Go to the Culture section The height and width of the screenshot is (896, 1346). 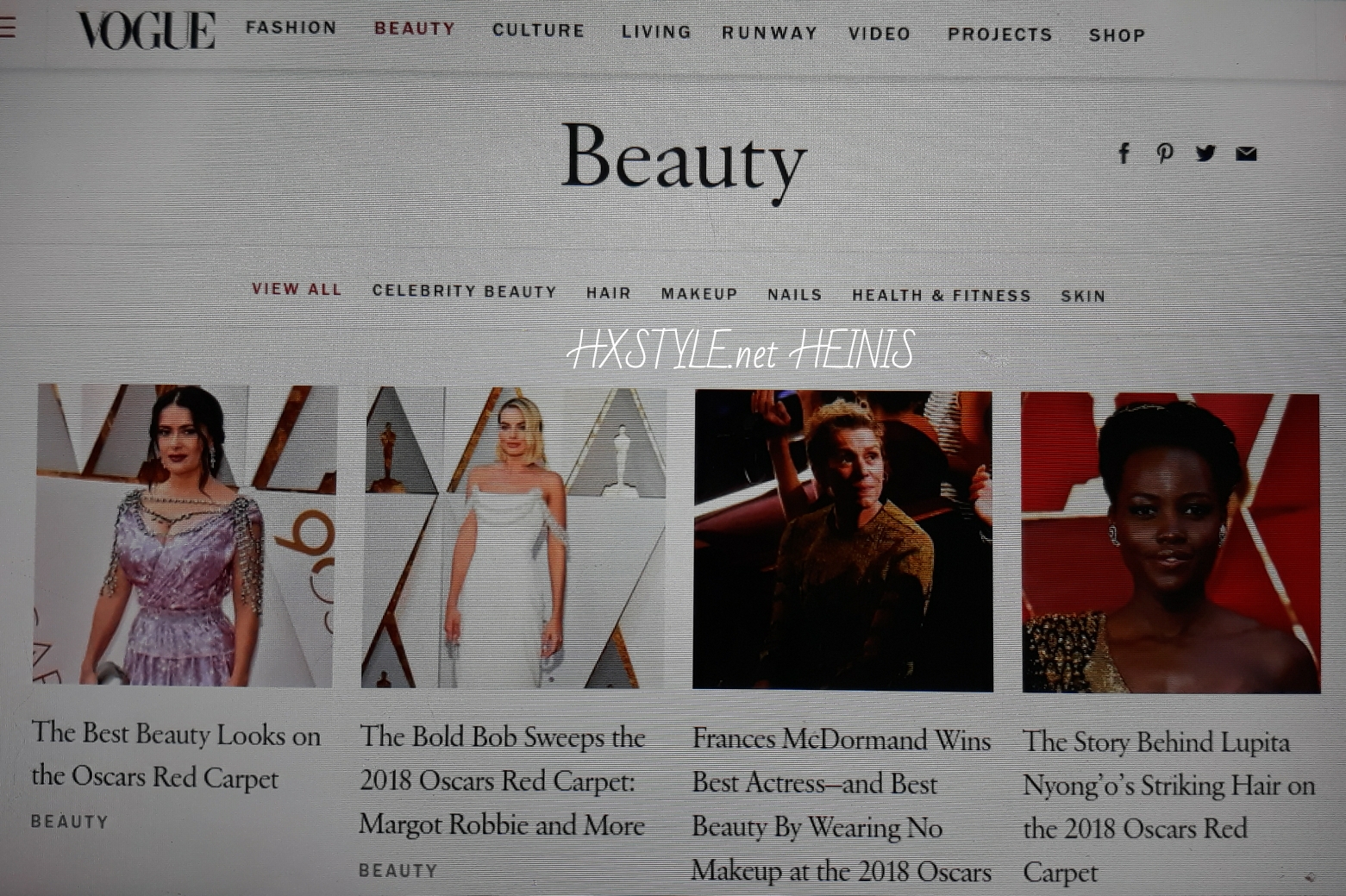pos(539,30)
